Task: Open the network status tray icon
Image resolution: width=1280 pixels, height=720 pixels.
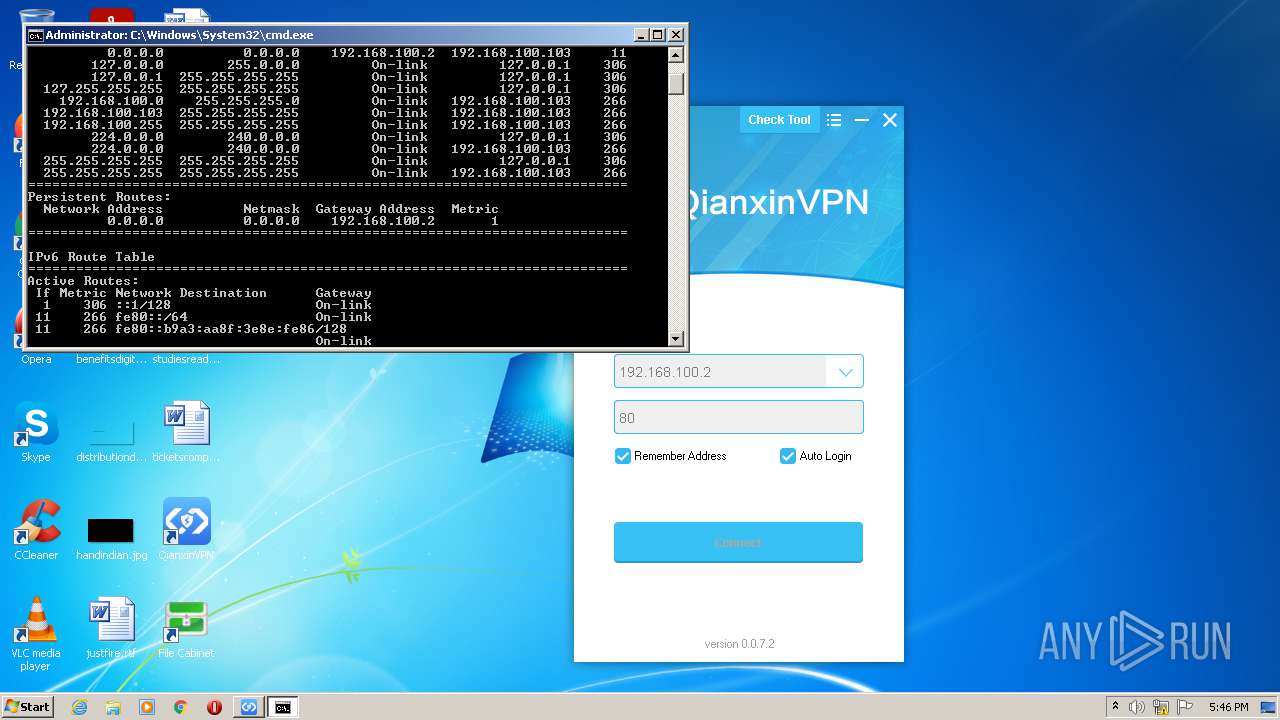Action: pyautogui.click(x=1161, y=707)
